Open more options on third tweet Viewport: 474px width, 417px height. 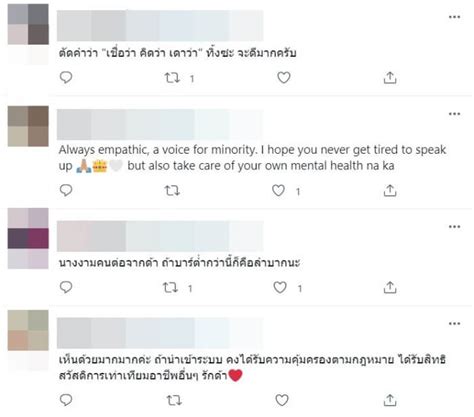click(454, 227)
